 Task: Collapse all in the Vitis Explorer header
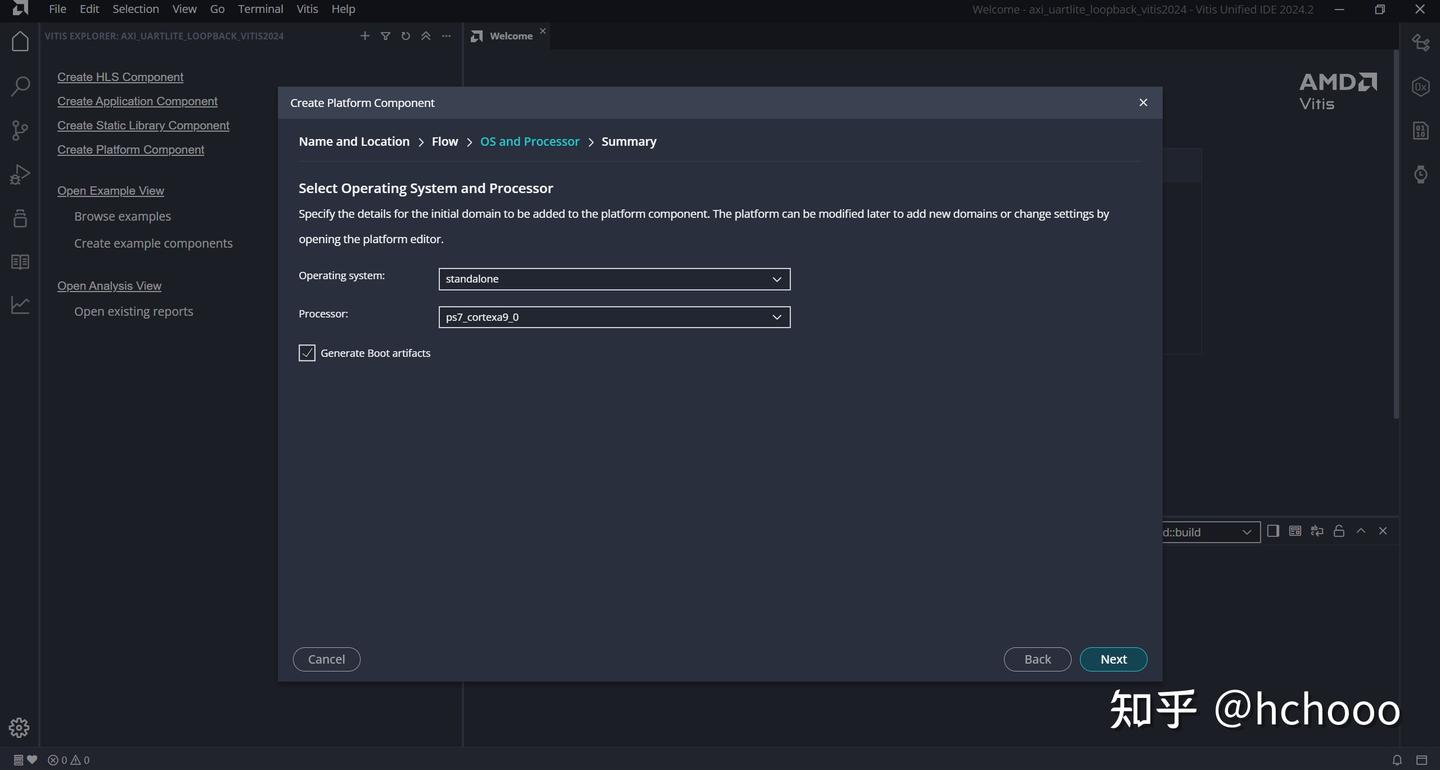pyautogui.click(x=426, y=36)
